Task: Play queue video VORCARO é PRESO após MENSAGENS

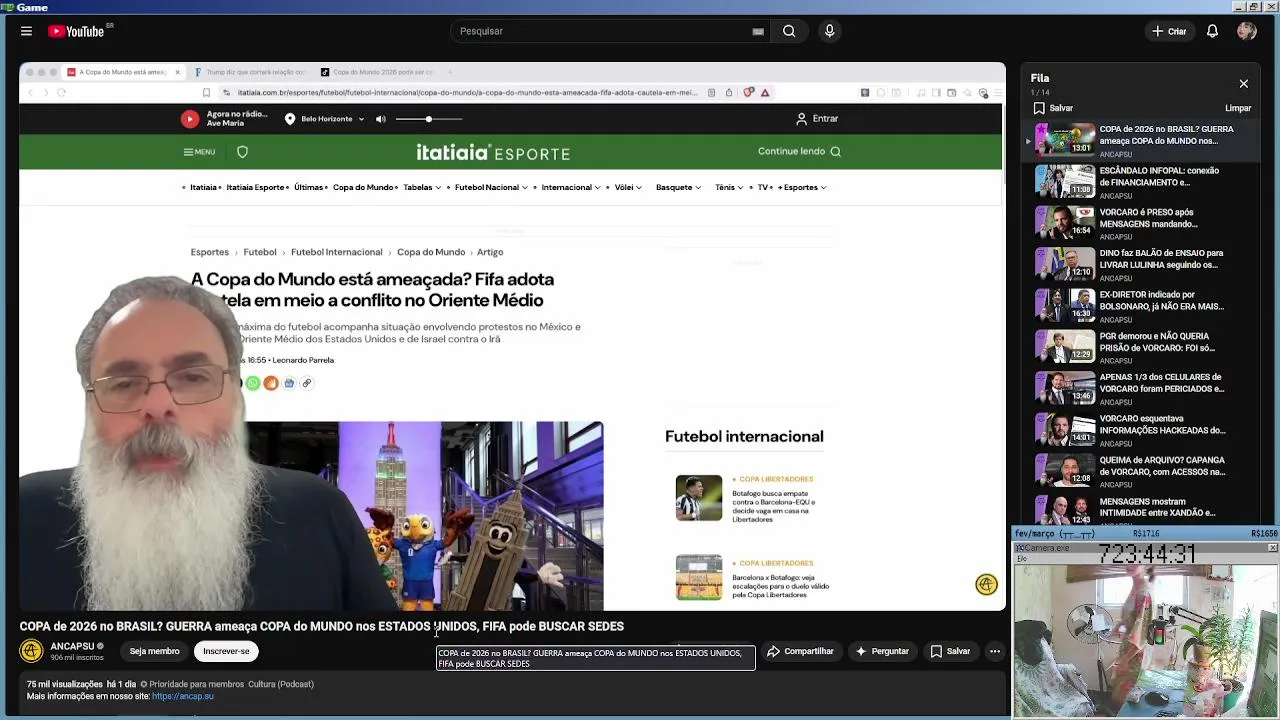Action: (x=1140, y=222)
